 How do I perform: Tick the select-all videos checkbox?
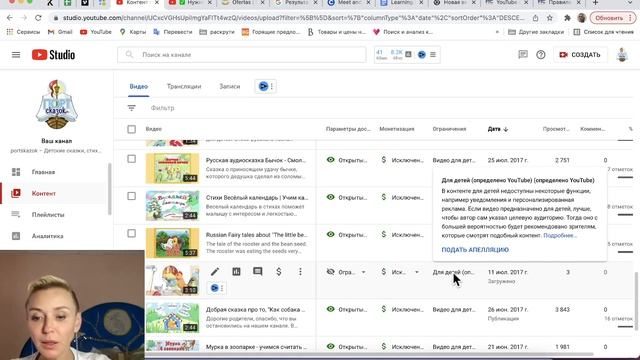tap(131, 129)
